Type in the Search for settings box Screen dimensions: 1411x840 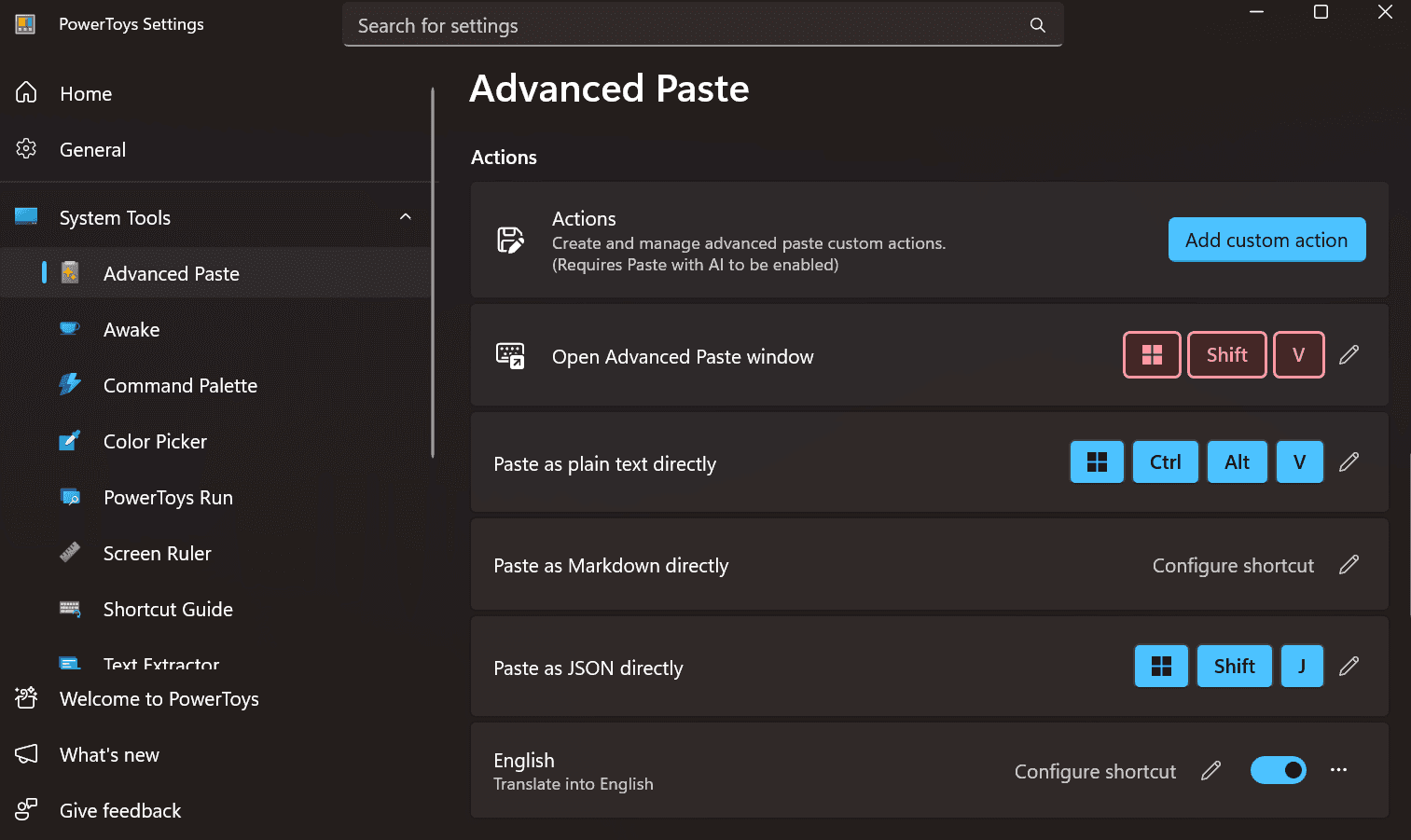point(690,26)
